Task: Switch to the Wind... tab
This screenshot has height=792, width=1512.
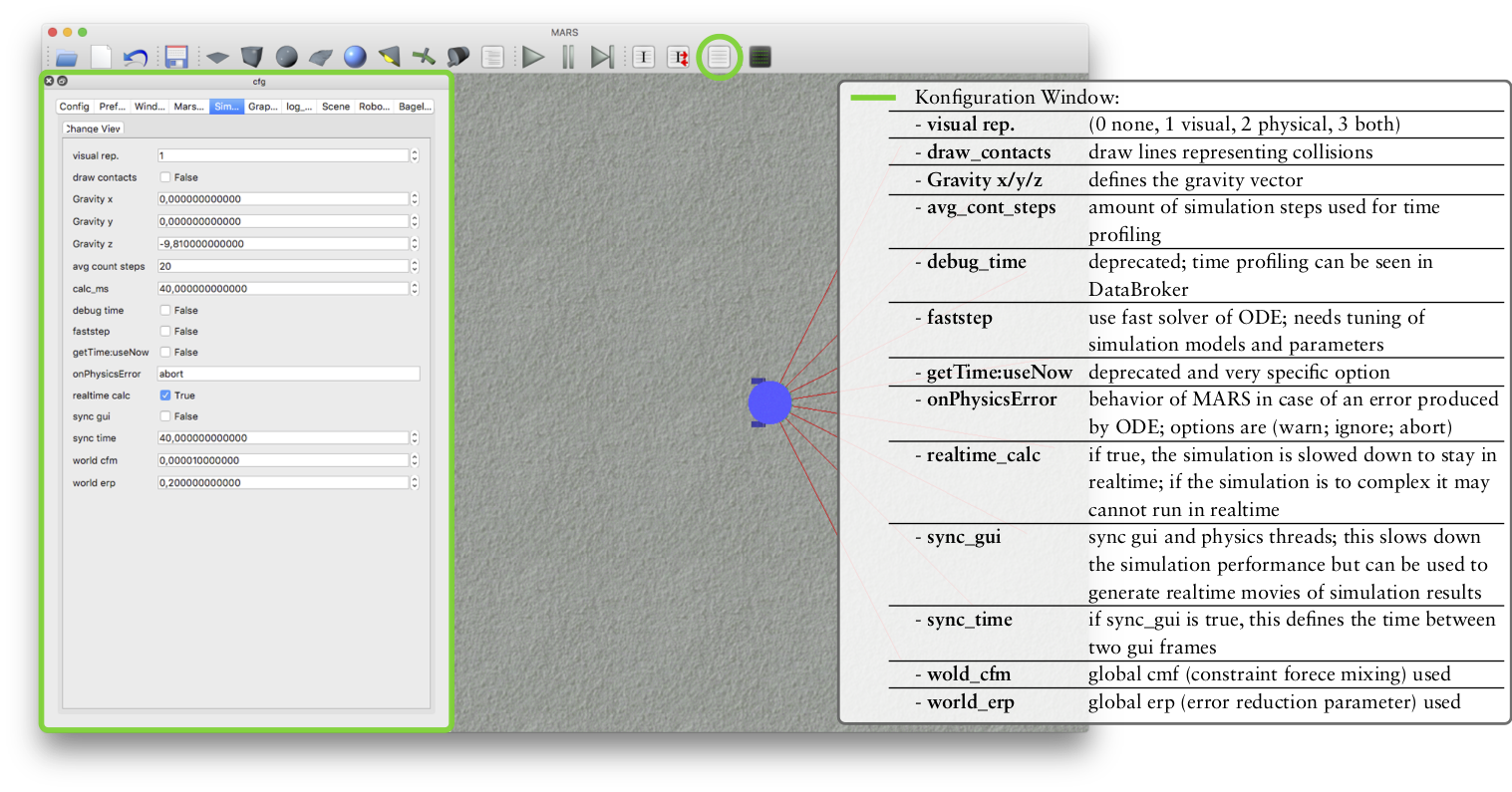Action: [x=150, y=106]
